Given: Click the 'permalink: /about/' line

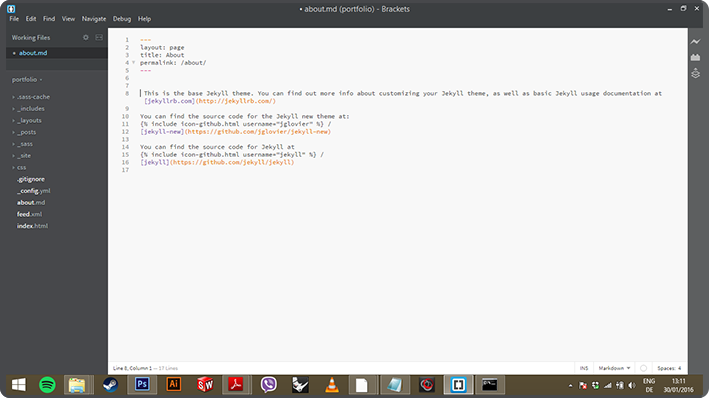Looking at the screenshot, I should coord(173,63).
